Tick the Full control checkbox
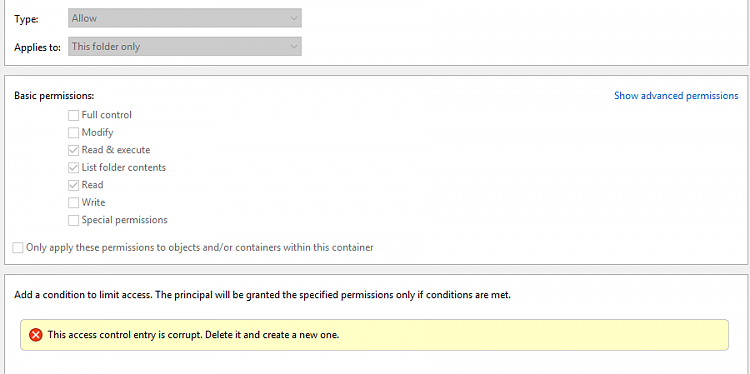 coord(73,115)
